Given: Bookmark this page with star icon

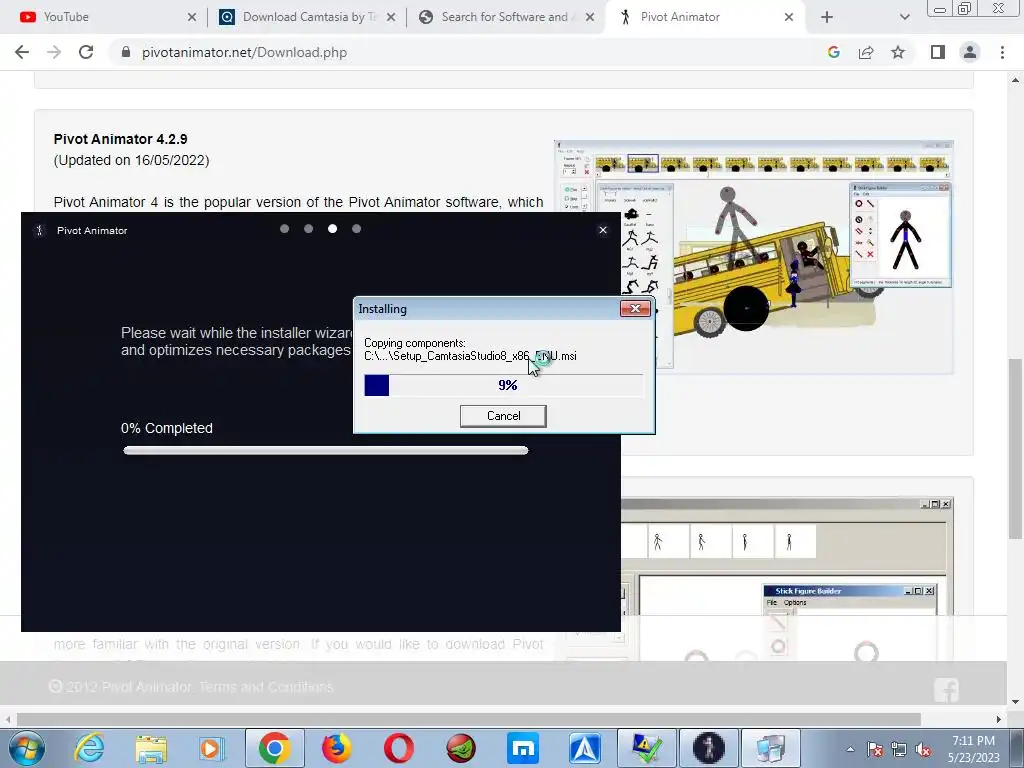Looking at the screenshot, I should click(898, 52).
